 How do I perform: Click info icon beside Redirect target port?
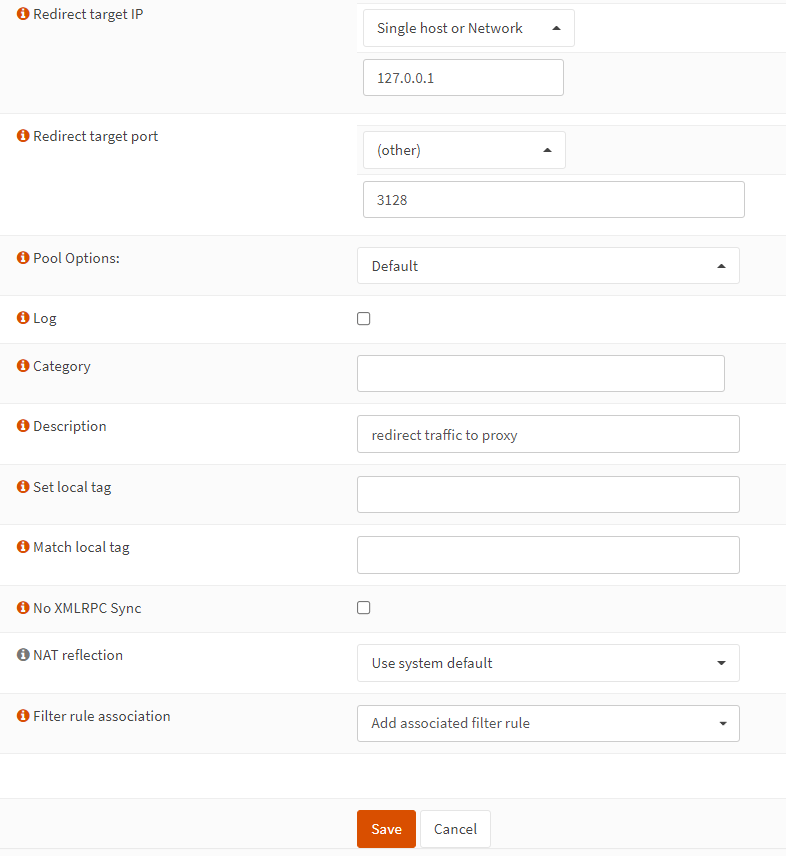point(23,136)
